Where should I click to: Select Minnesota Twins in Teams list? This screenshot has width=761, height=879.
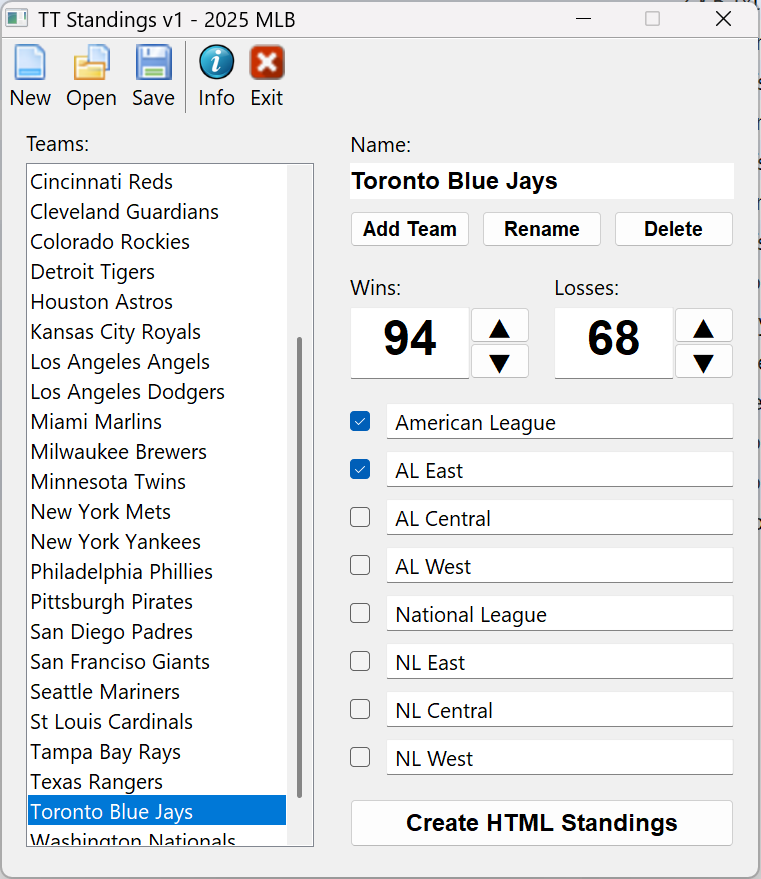point(157,482)
